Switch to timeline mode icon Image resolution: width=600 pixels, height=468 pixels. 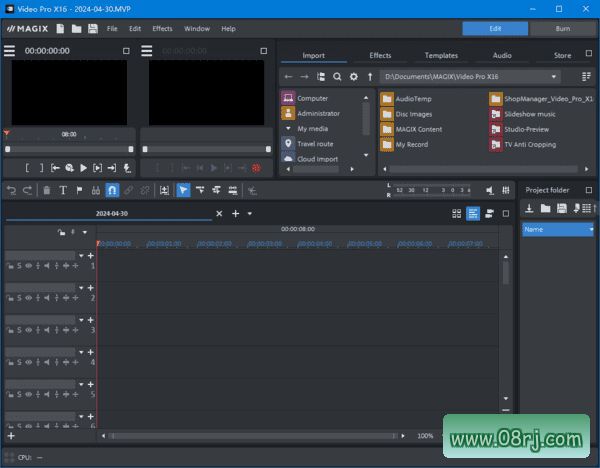point(473,214)
